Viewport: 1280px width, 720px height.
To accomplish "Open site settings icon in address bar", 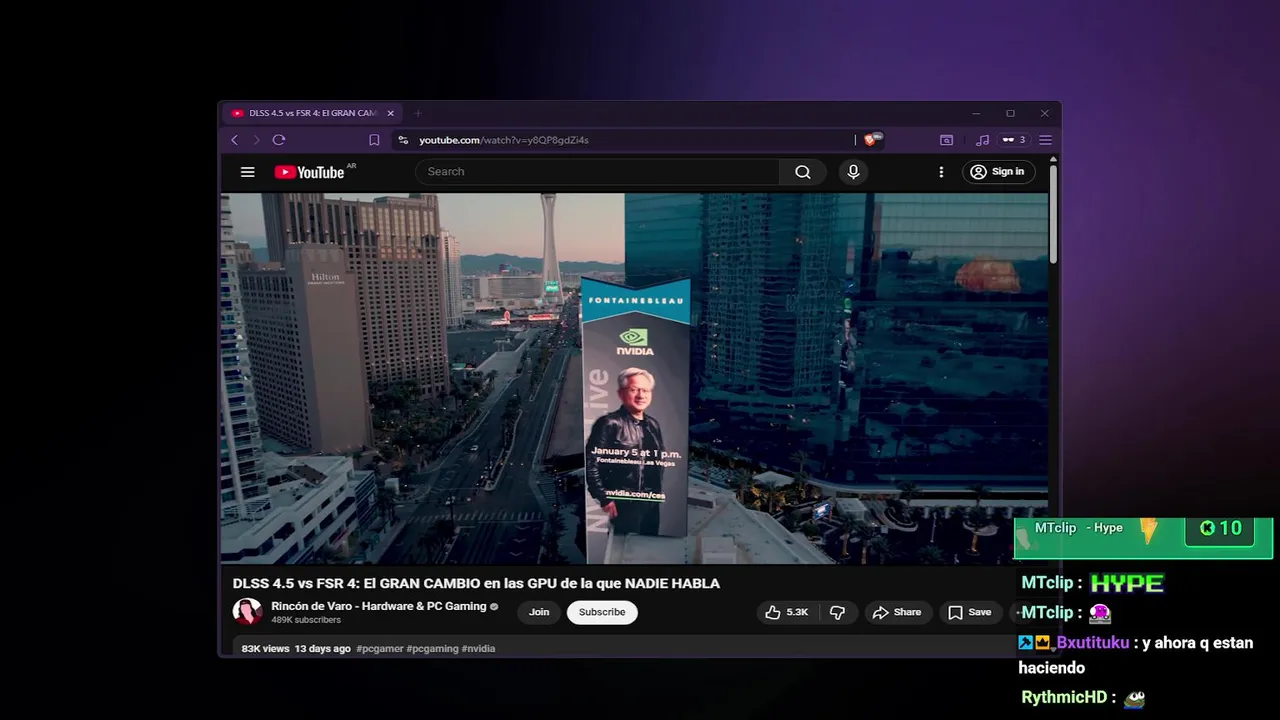I will [x=403, y=140].
